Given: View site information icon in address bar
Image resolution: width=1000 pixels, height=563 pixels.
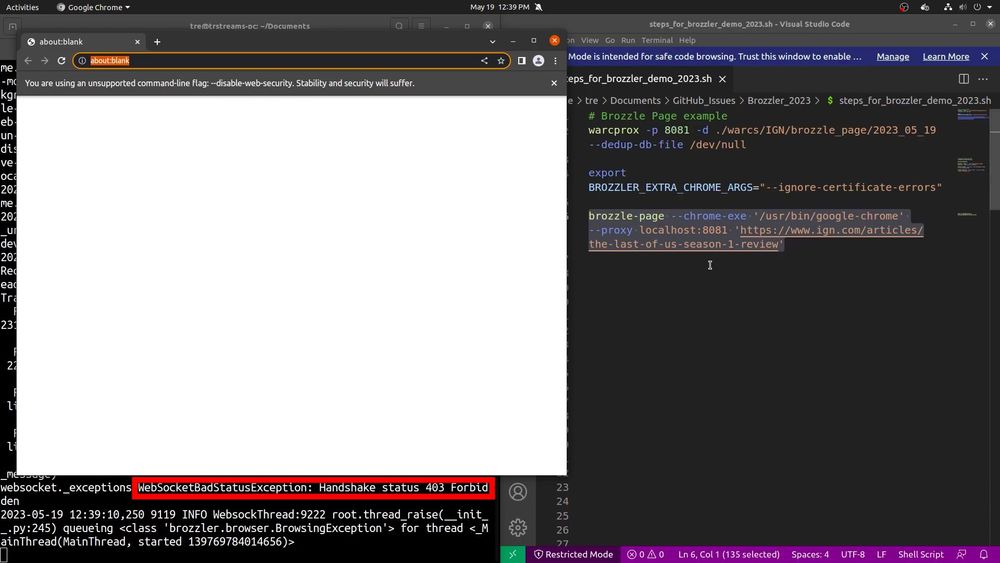Looking at the screenshot, I should [x=82, y=61].
